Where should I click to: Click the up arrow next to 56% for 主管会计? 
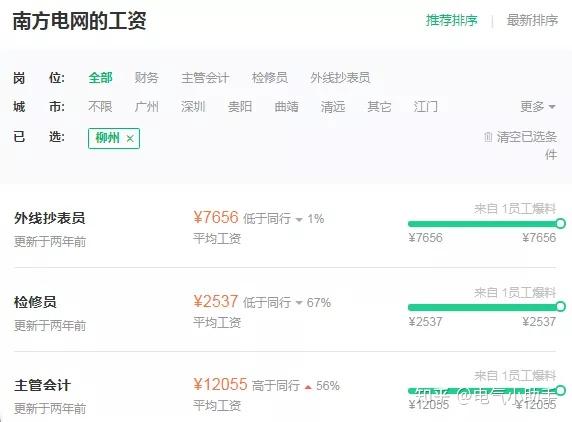pos(308,387)
